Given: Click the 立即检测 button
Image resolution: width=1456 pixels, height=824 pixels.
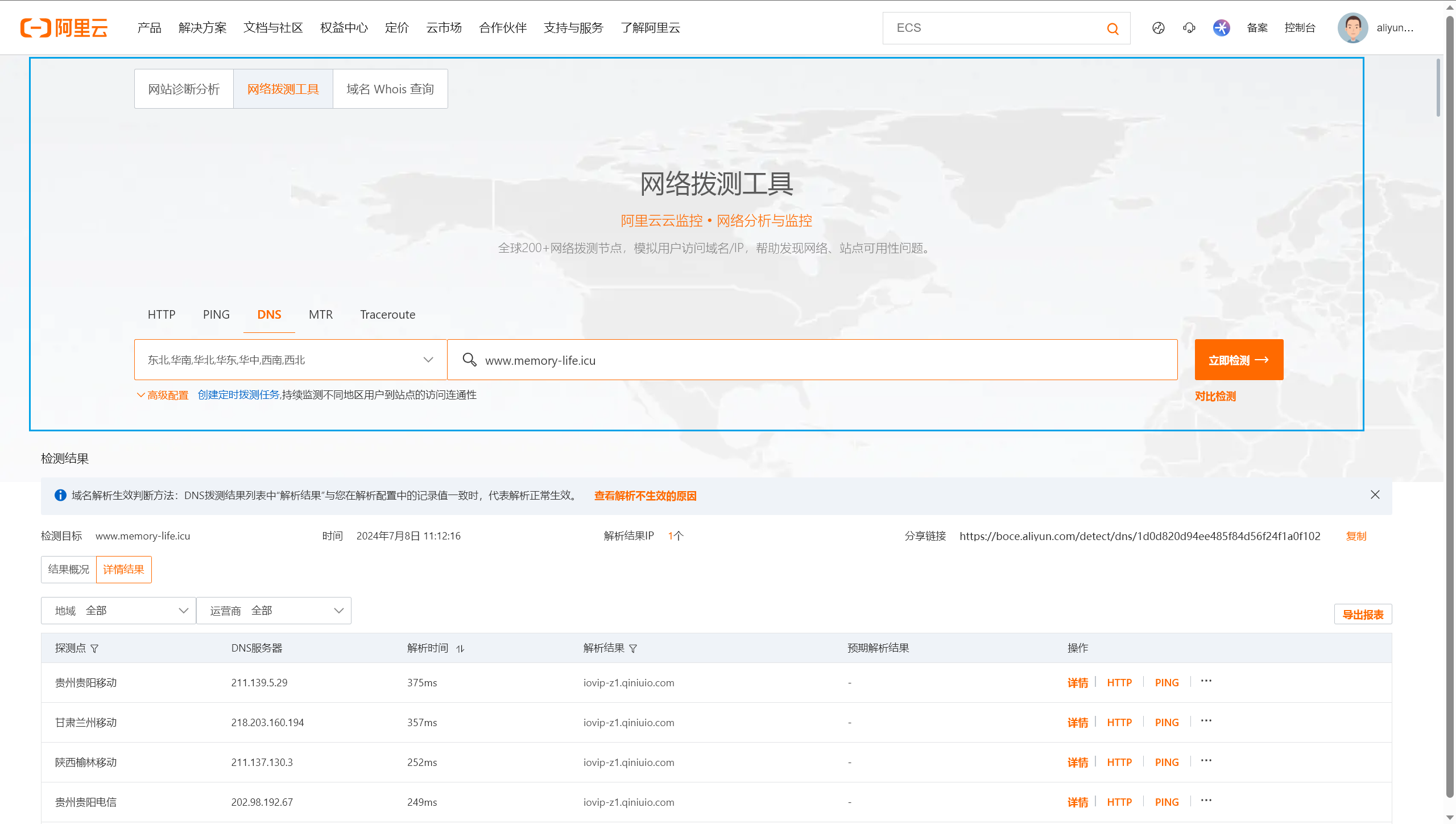Looking at the screenshot, I should click(1239, 360).
